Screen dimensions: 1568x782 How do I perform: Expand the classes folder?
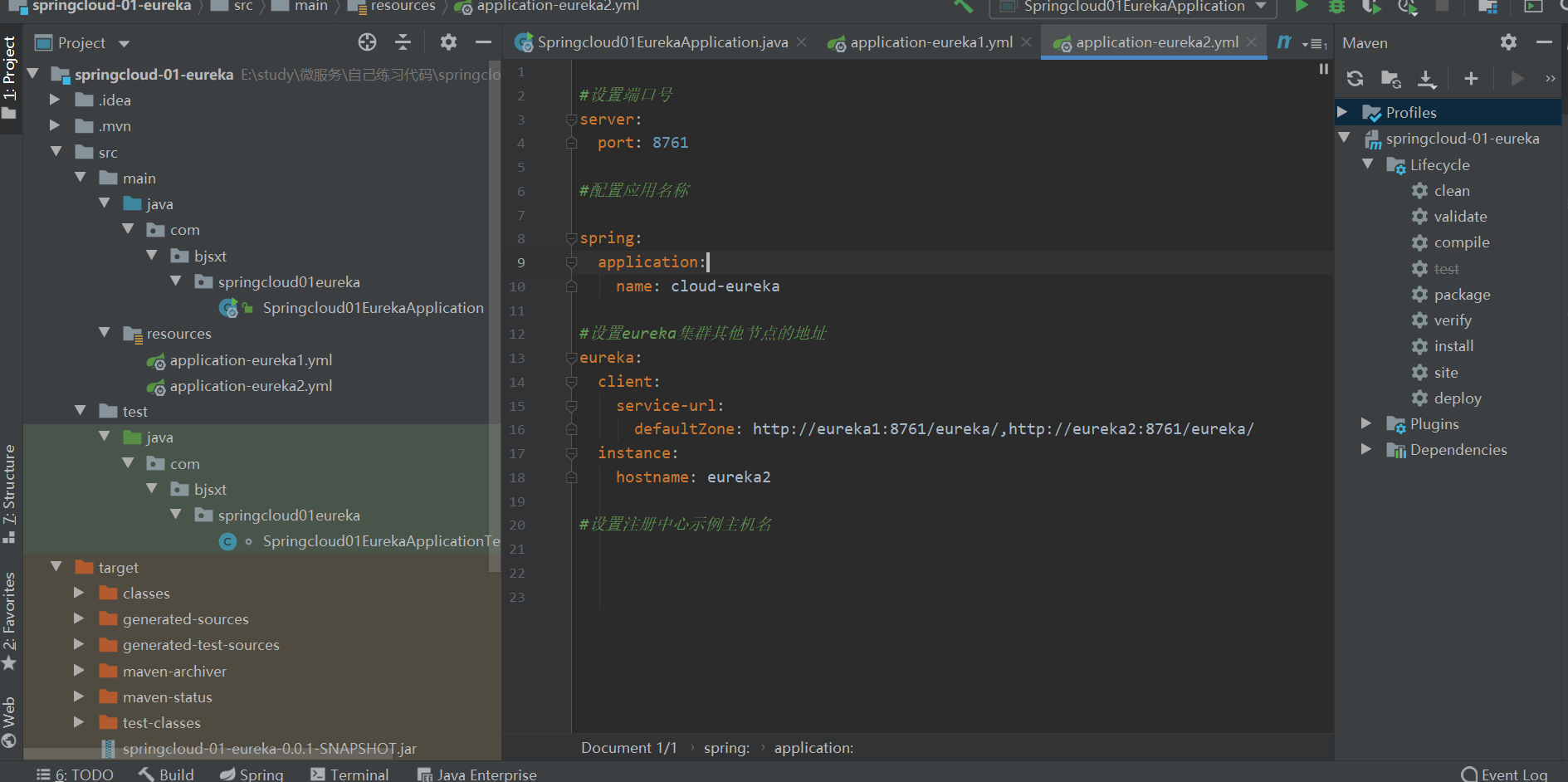[x=79, y=593]
